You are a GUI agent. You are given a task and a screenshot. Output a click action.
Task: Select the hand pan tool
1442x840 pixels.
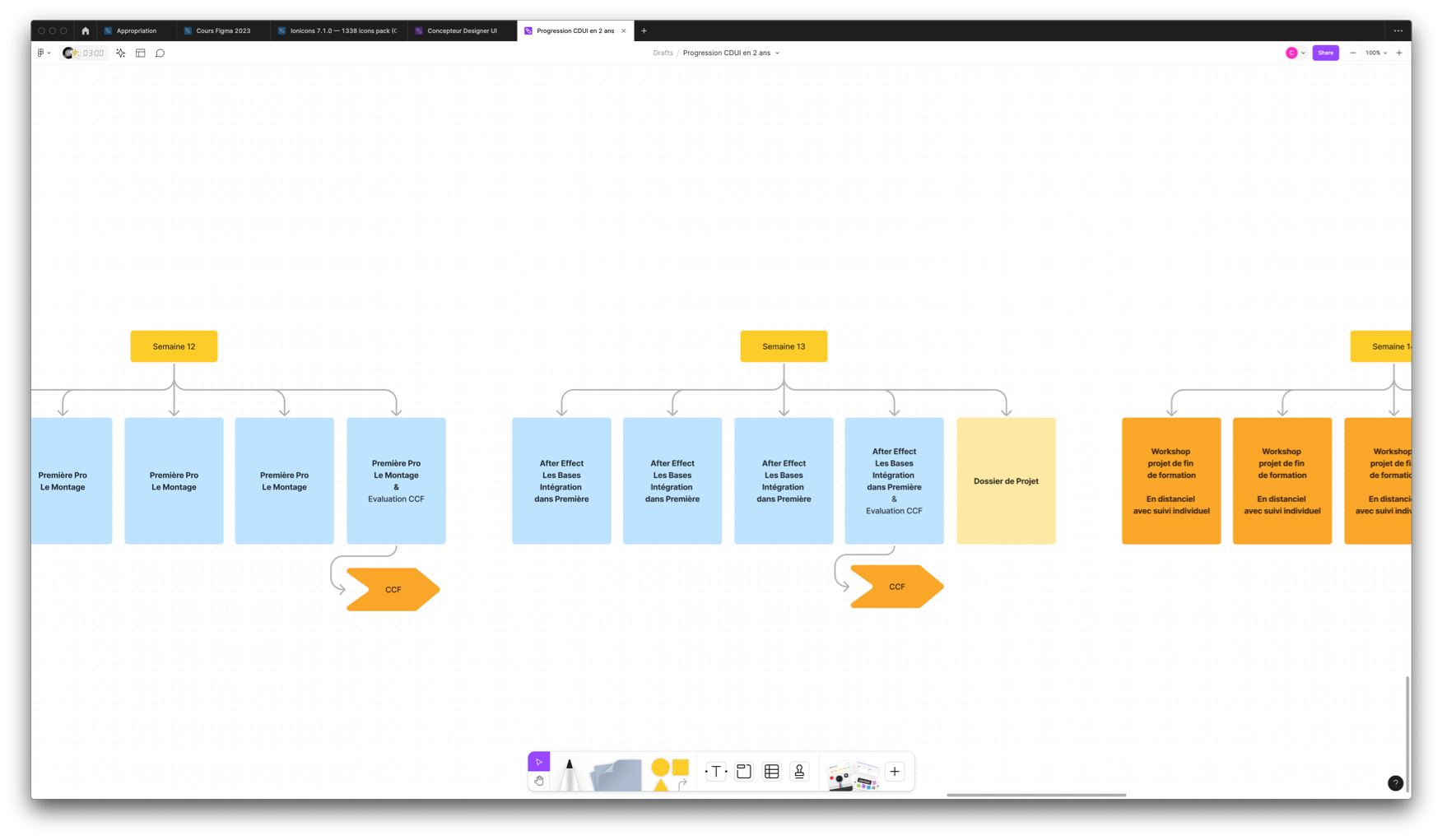(539, 781)
